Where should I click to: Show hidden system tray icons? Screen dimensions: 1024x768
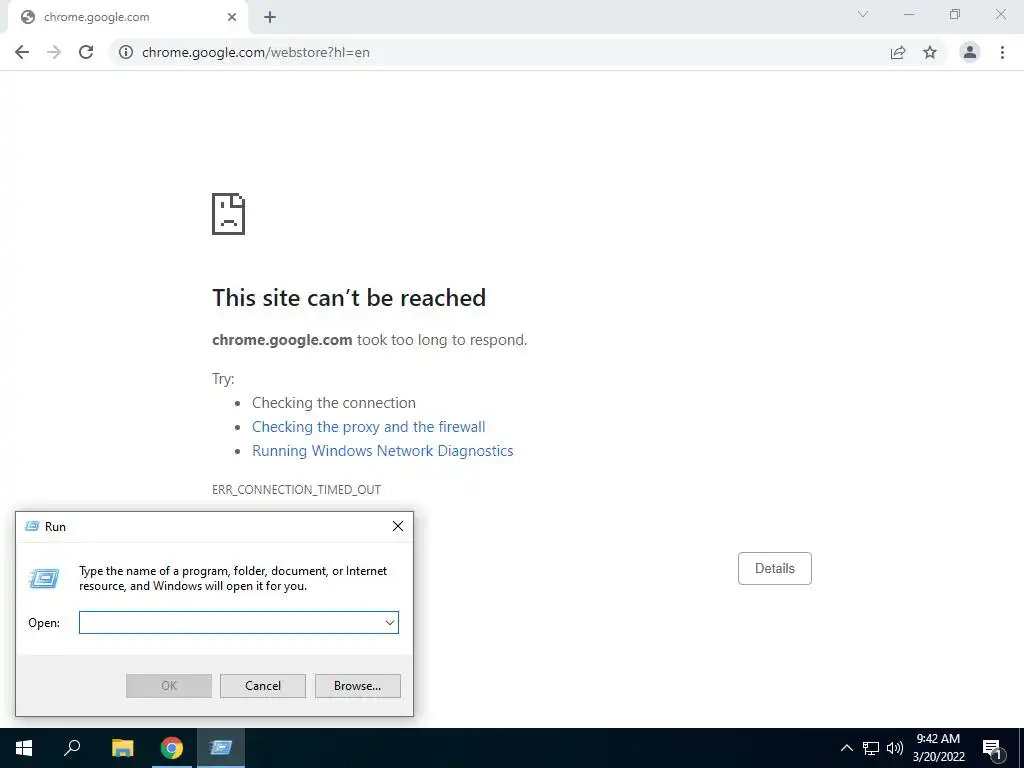(x=846, y=748)
